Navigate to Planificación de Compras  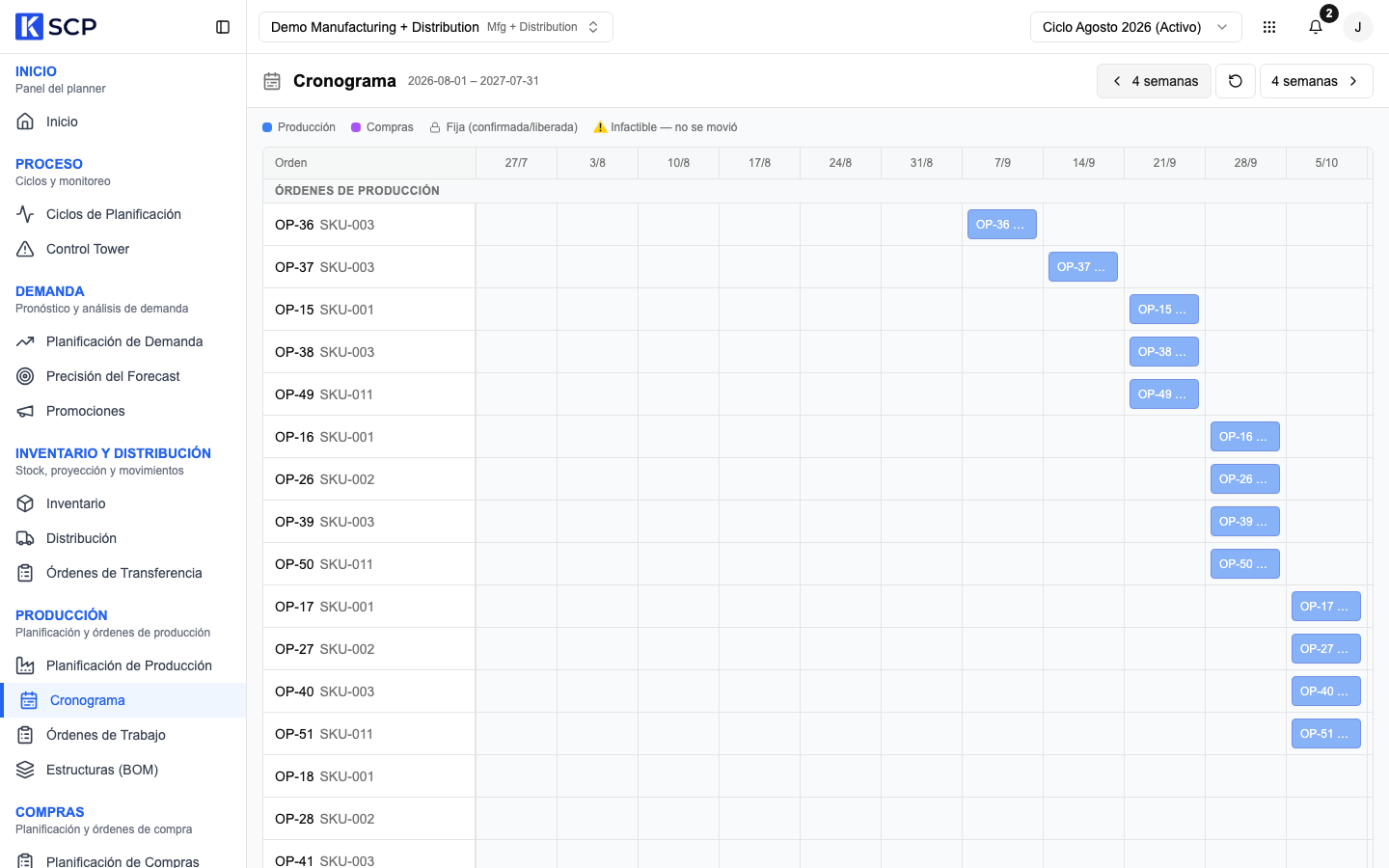(123, 859)
